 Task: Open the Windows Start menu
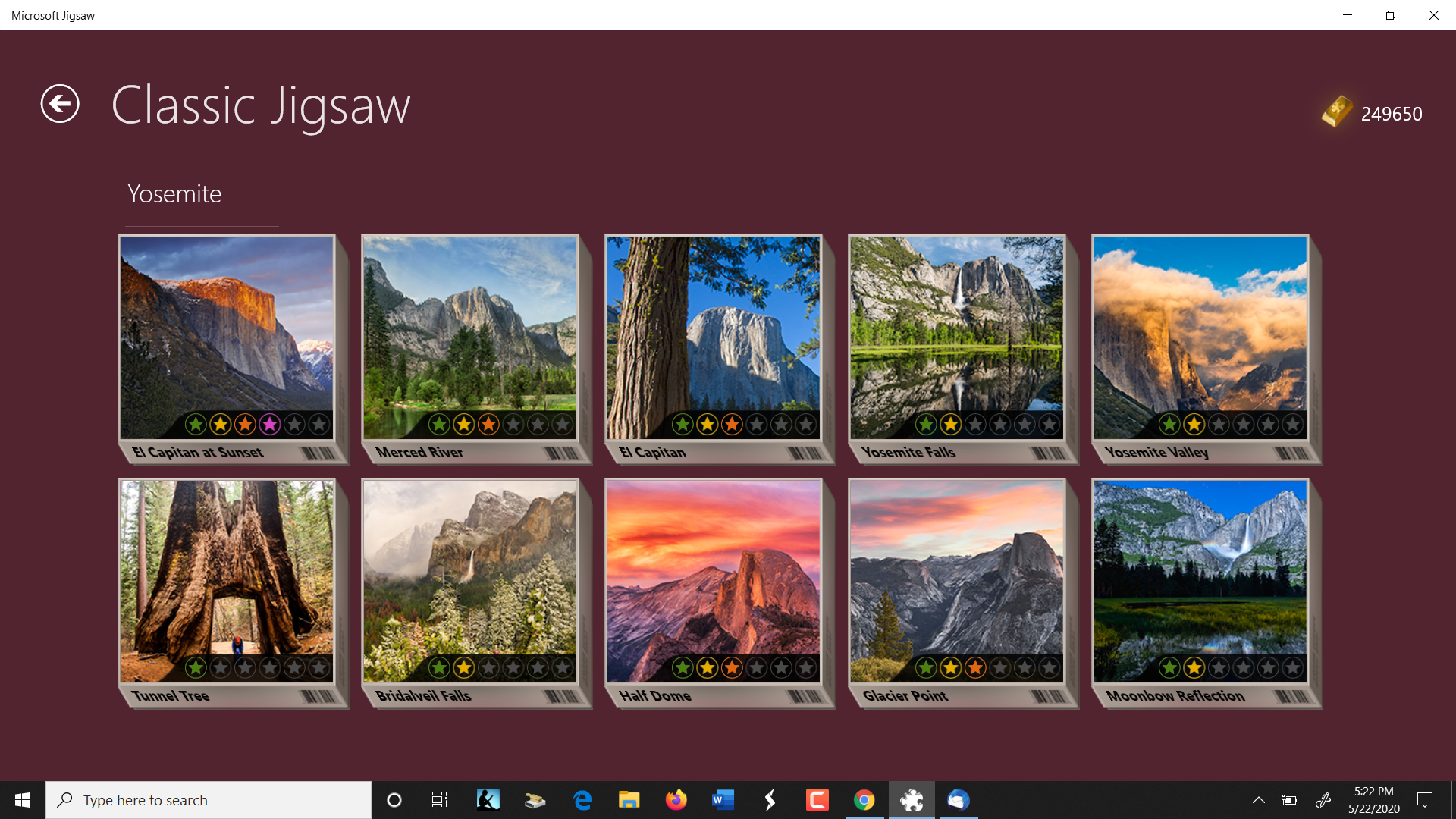[x=23, y=800]
